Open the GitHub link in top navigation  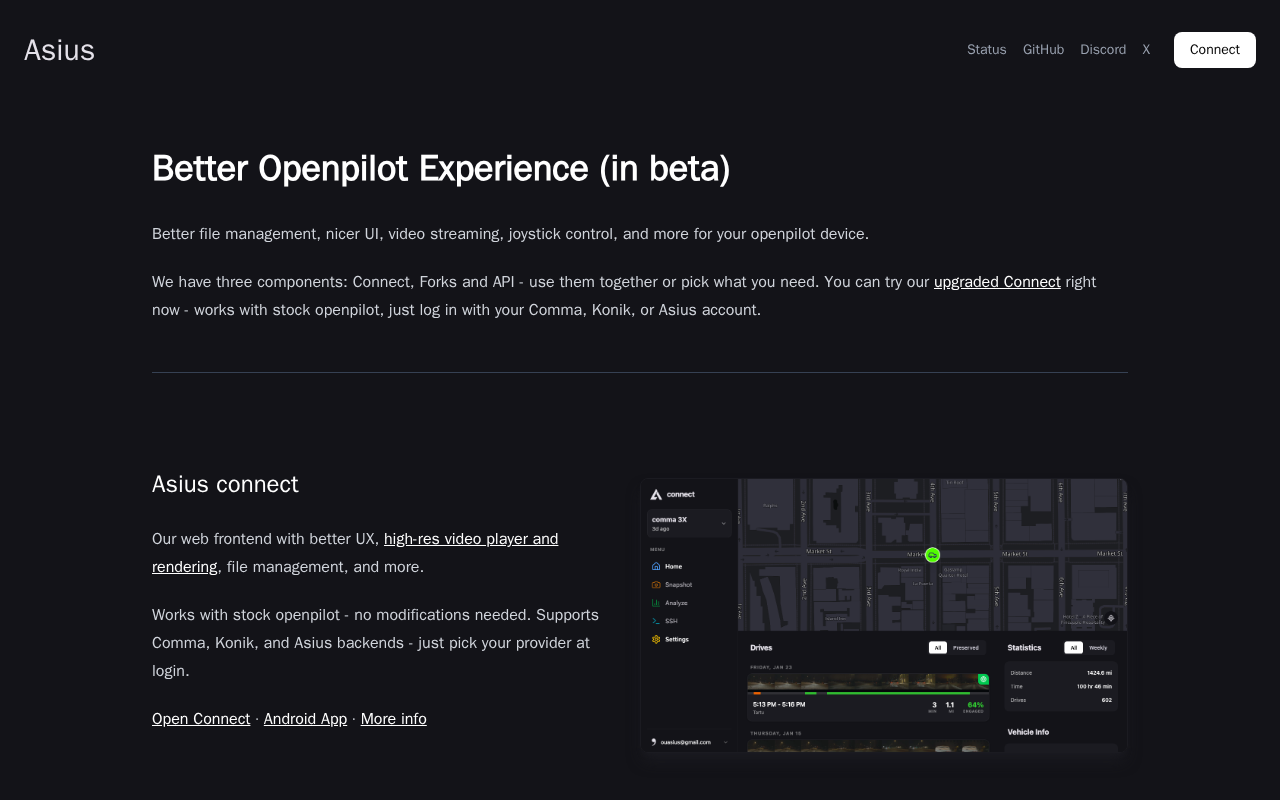[x=1043, y=50]
